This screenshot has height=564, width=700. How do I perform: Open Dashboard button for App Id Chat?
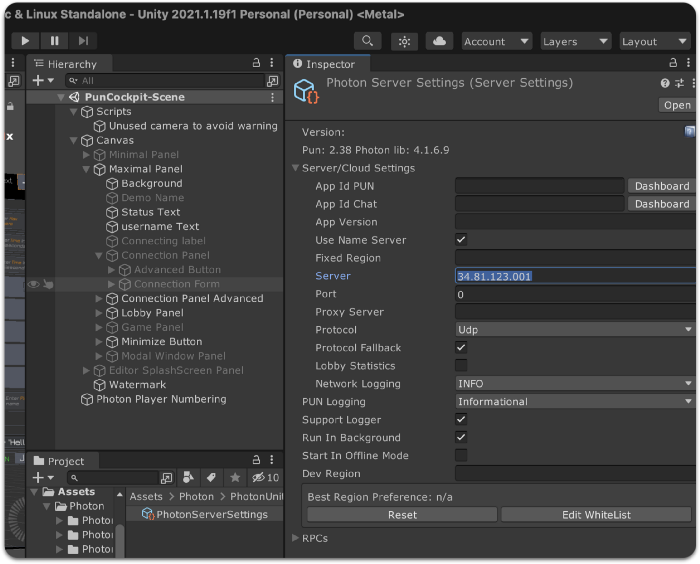pyautogui.click(x=662, y=204)
